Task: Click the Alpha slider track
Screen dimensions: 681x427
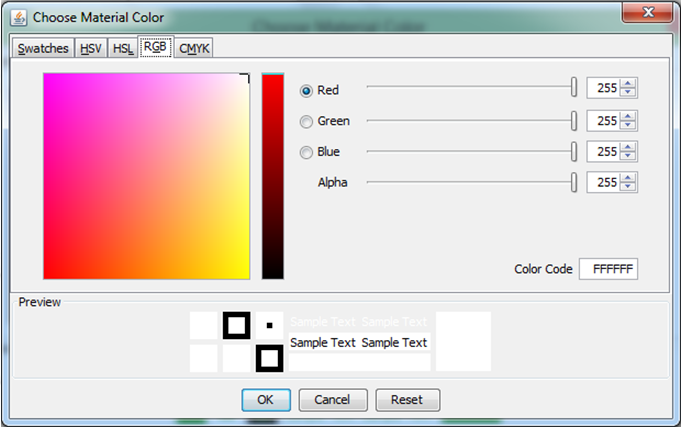Action: tap(470, 182)
